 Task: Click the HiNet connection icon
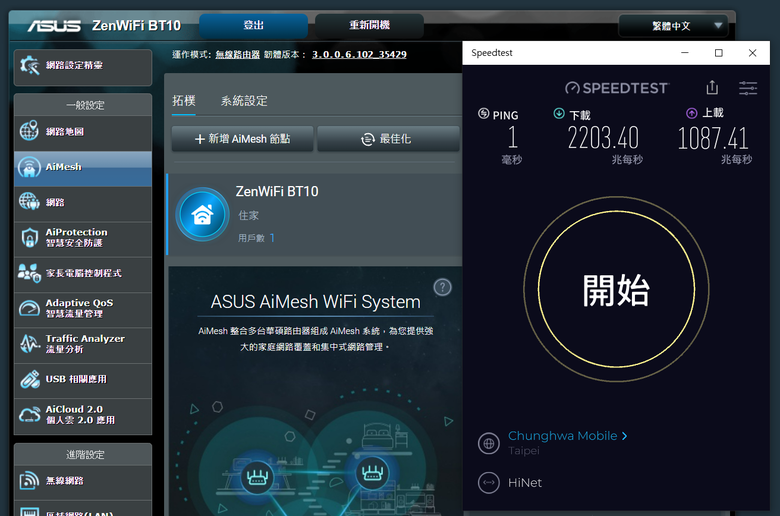pos(488,483)
